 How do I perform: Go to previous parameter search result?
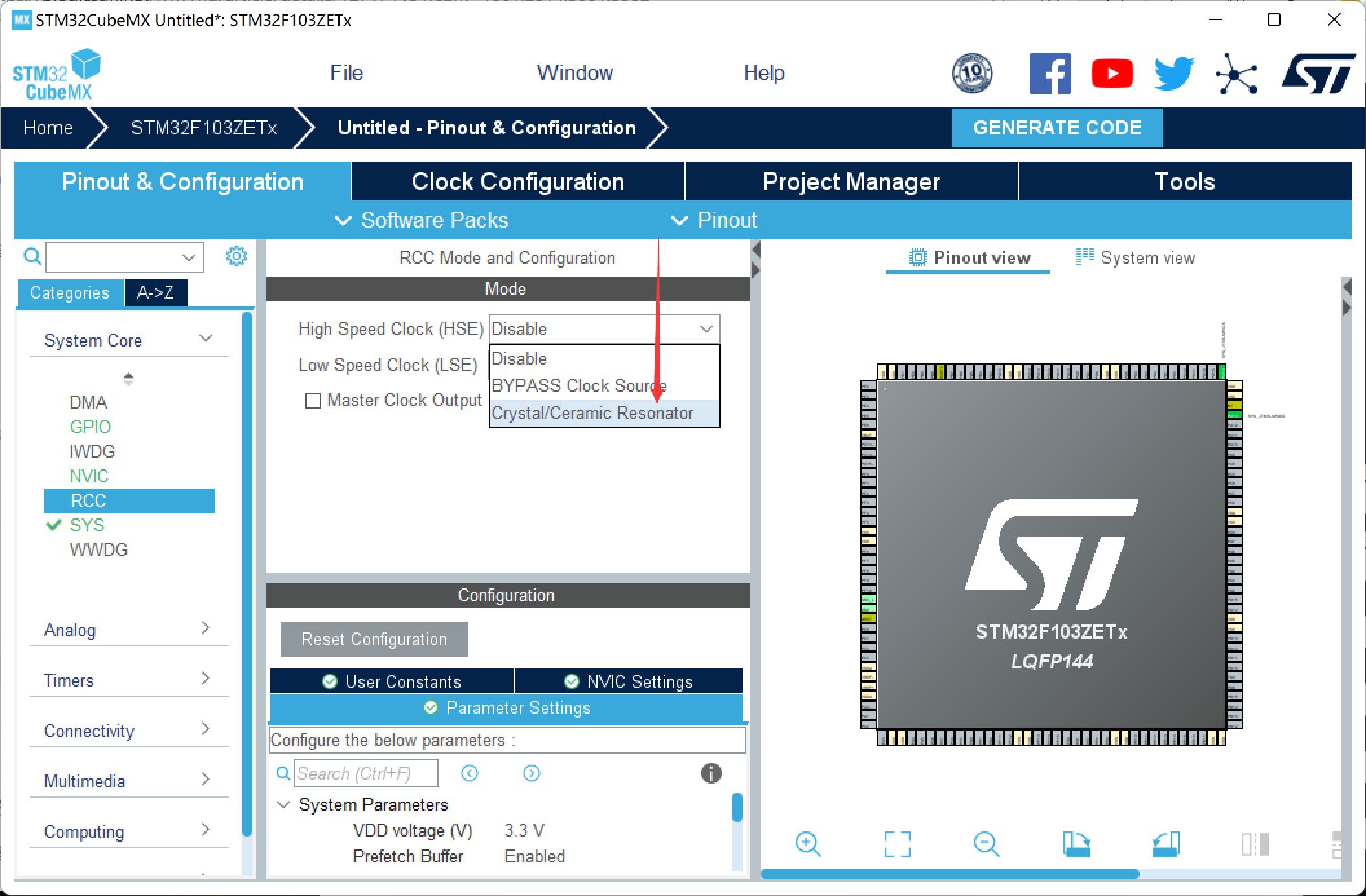click(470, 773)
